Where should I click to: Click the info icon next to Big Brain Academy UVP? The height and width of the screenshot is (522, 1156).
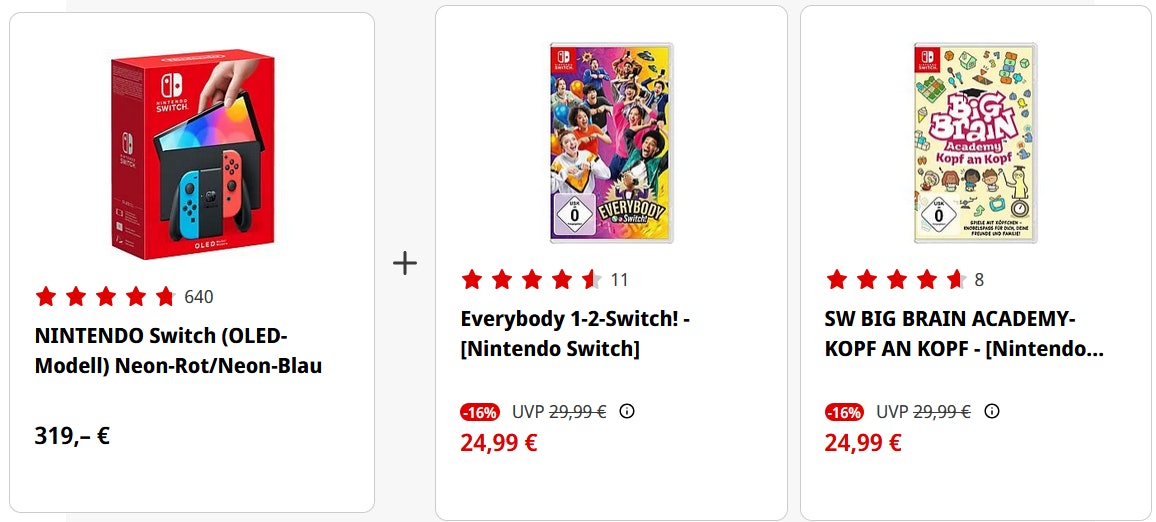(x=991, y=411)
